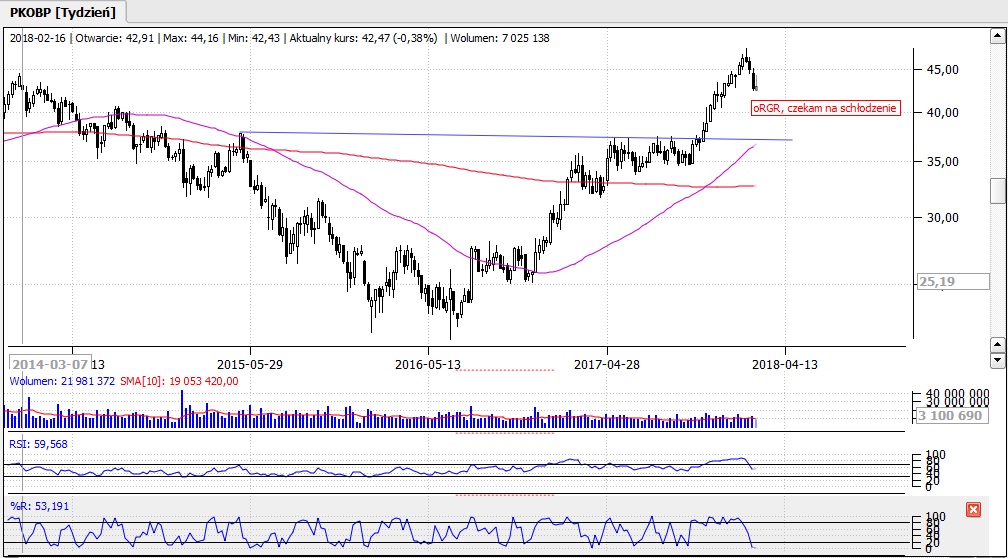Screen dimensions: 1008x558
Task: Click the 2015-05-29 date axis label
Action: click(x=250, y=364)
